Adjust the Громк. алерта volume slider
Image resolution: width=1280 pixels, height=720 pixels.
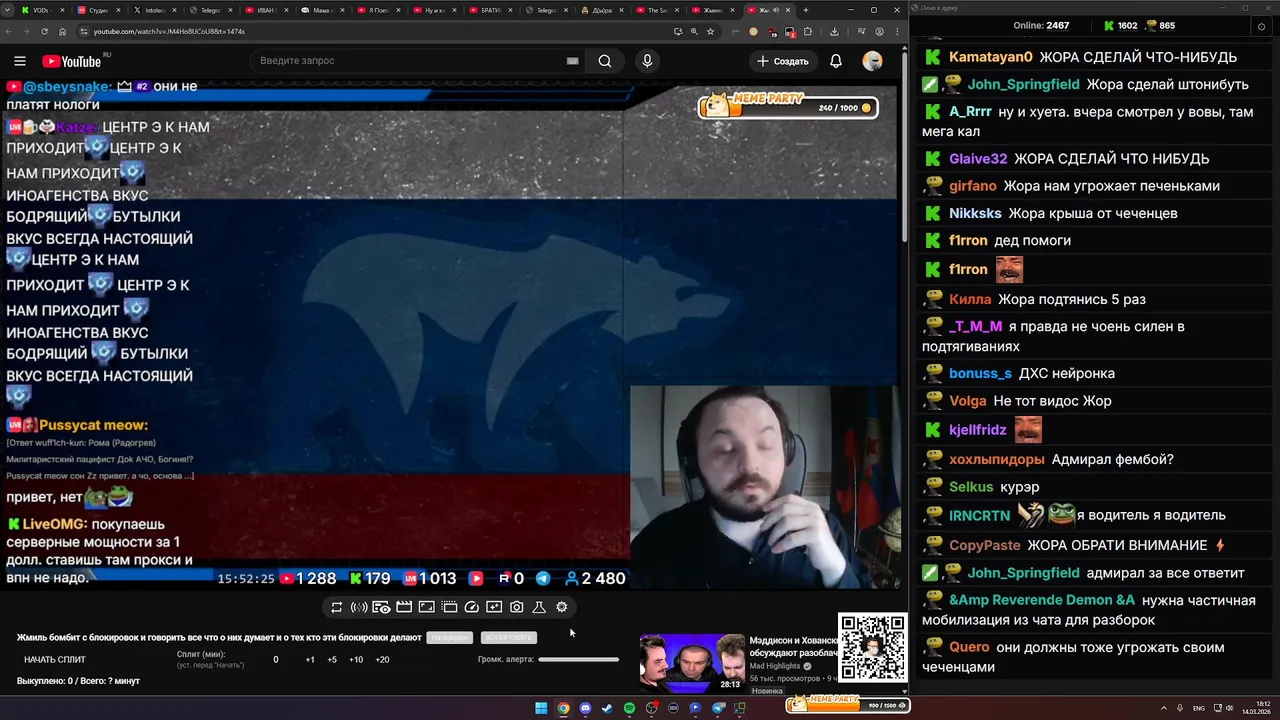[578, 659]
